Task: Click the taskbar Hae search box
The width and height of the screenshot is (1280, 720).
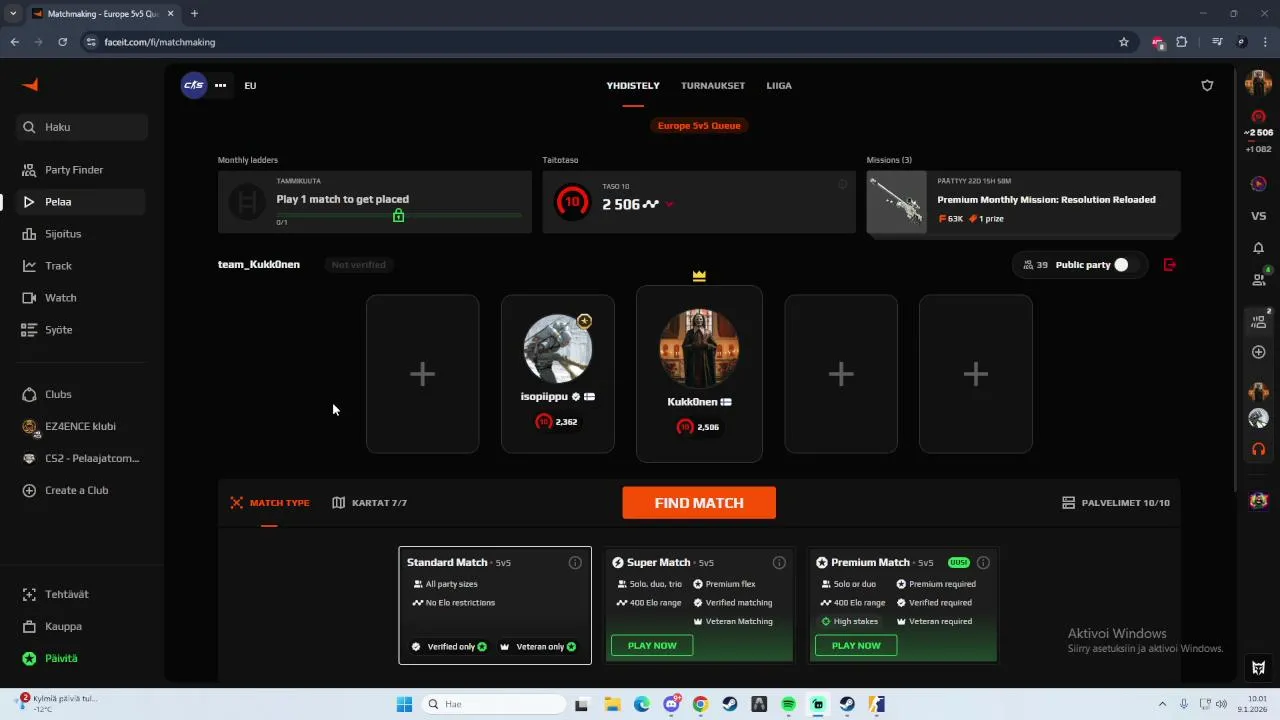Action: pyautogui.click(x=494, y=704)
